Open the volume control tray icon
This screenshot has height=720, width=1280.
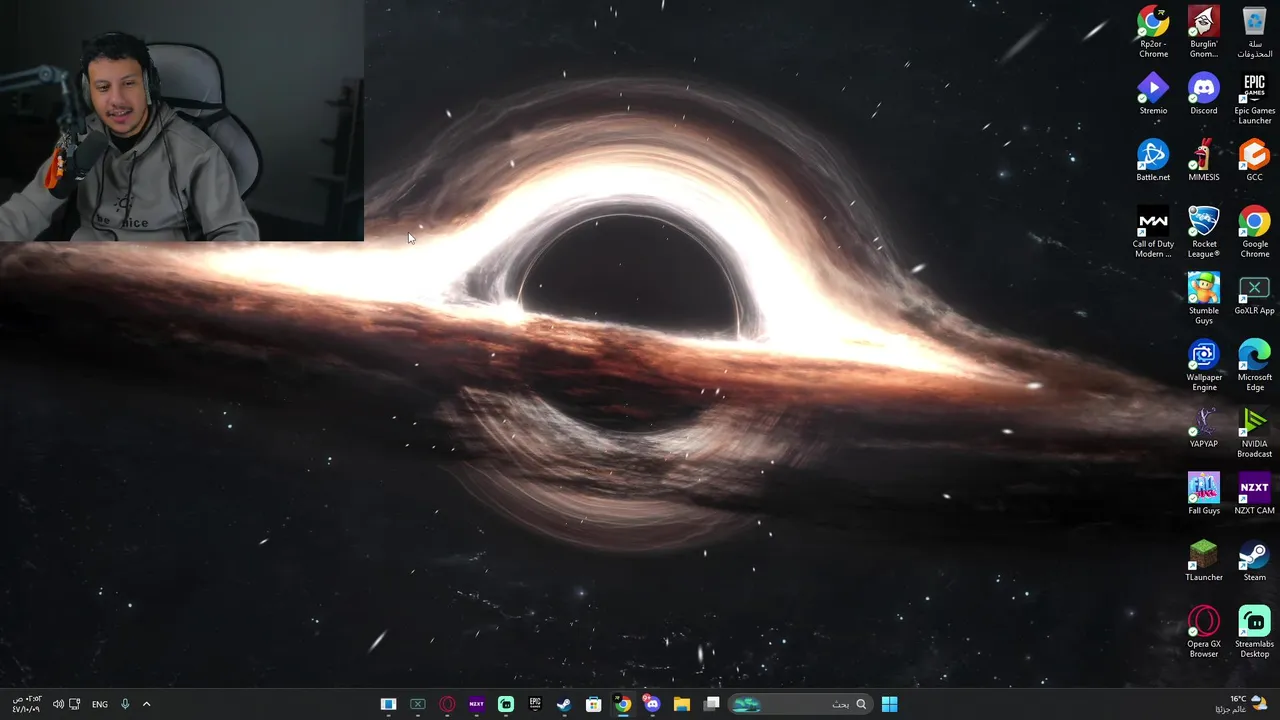[58, 704]
